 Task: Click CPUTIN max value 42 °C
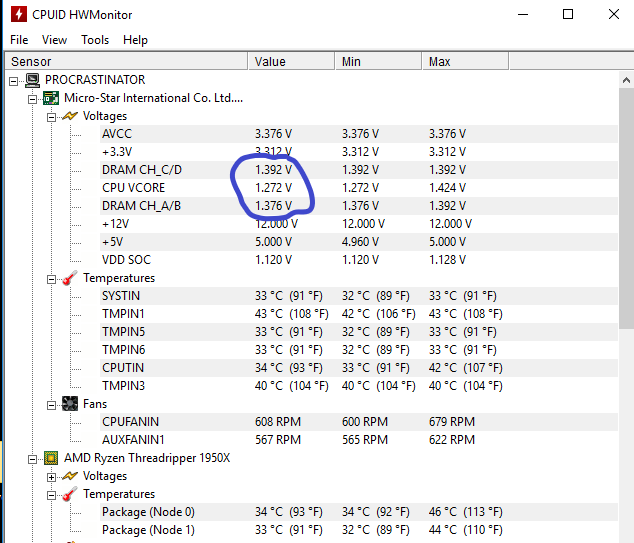[x=465, y=368]
